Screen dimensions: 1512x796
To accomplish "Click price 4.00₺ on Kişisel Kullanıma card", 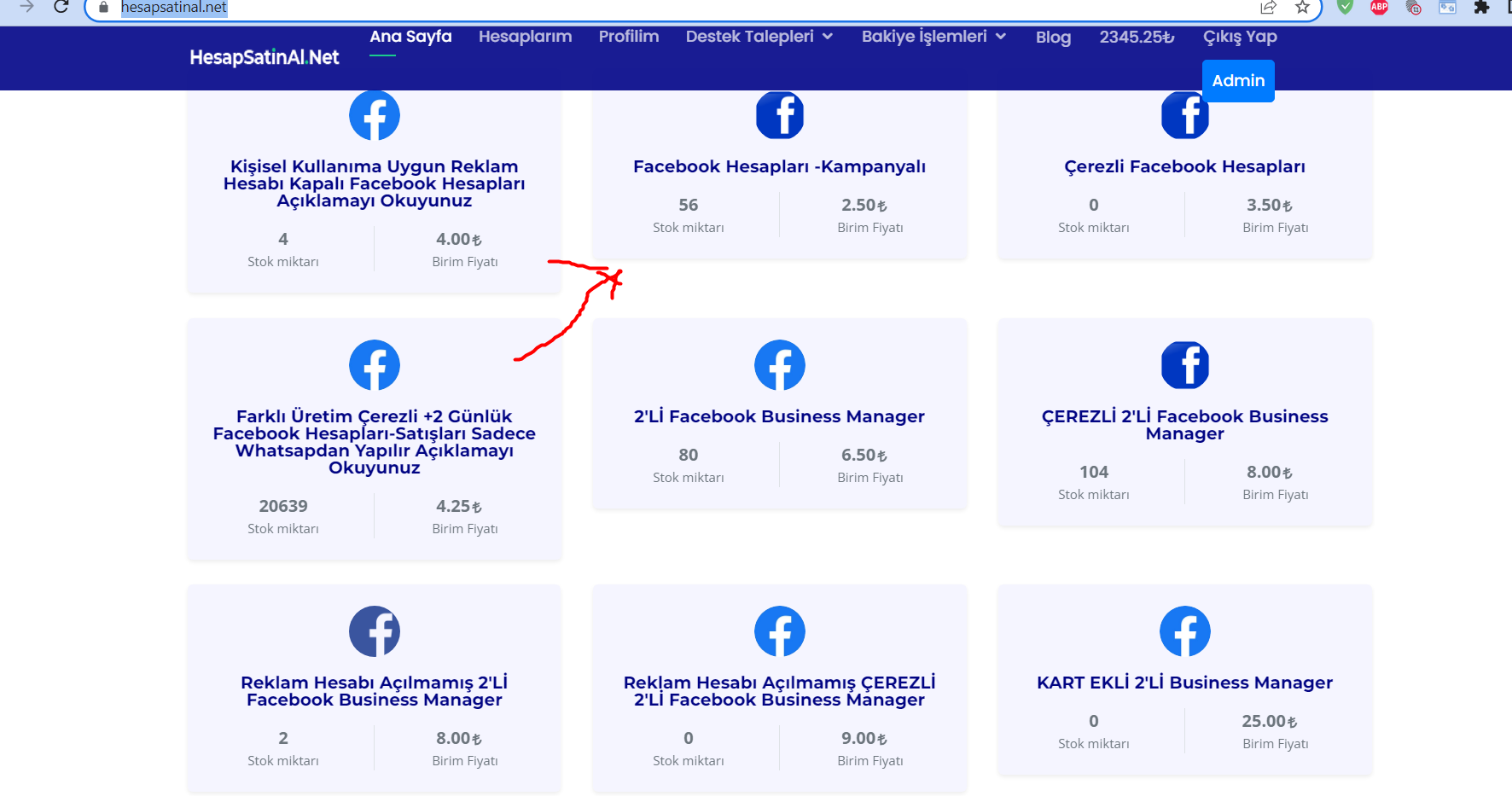I will click(459, 239).
